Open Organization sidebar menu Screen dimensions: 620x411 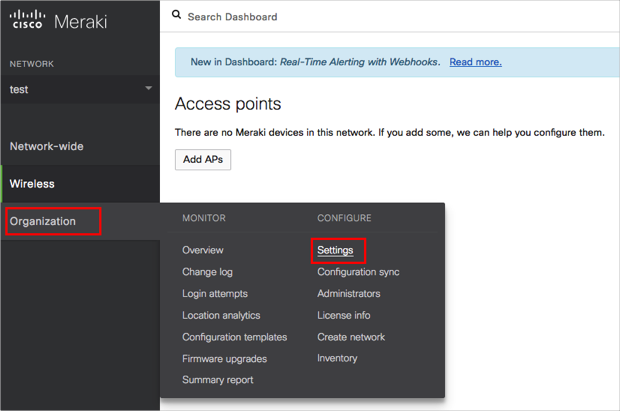pos(43,221)
